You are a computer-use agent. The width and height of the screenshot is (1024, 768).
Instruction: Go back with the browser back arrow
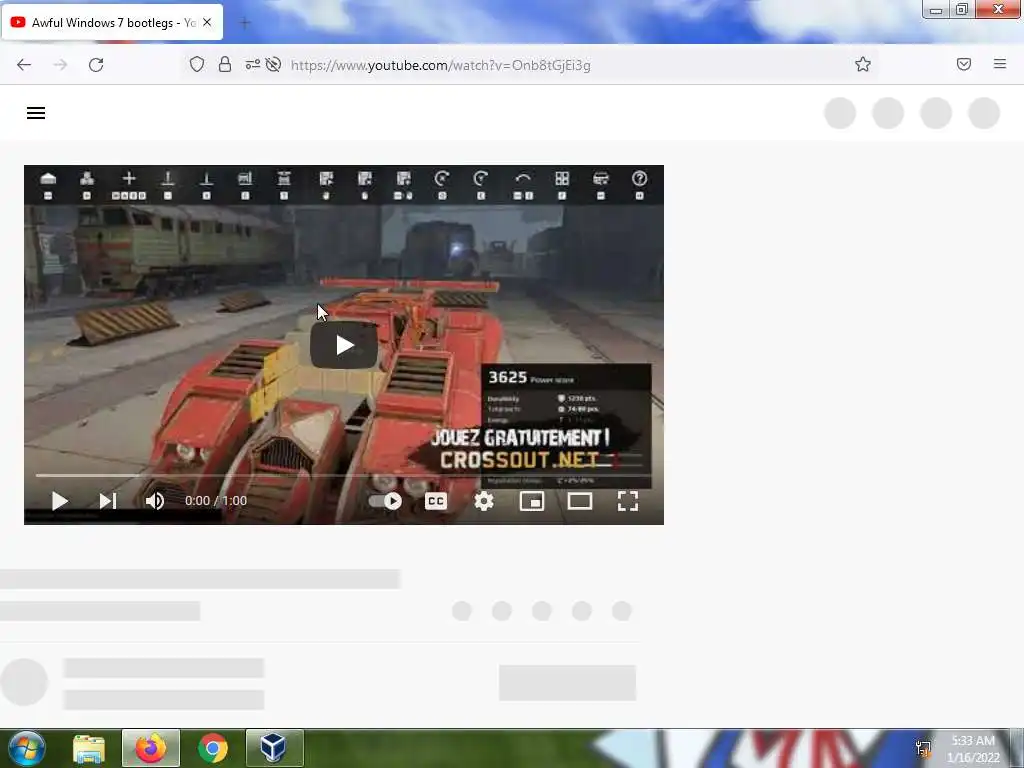(24, 65)
